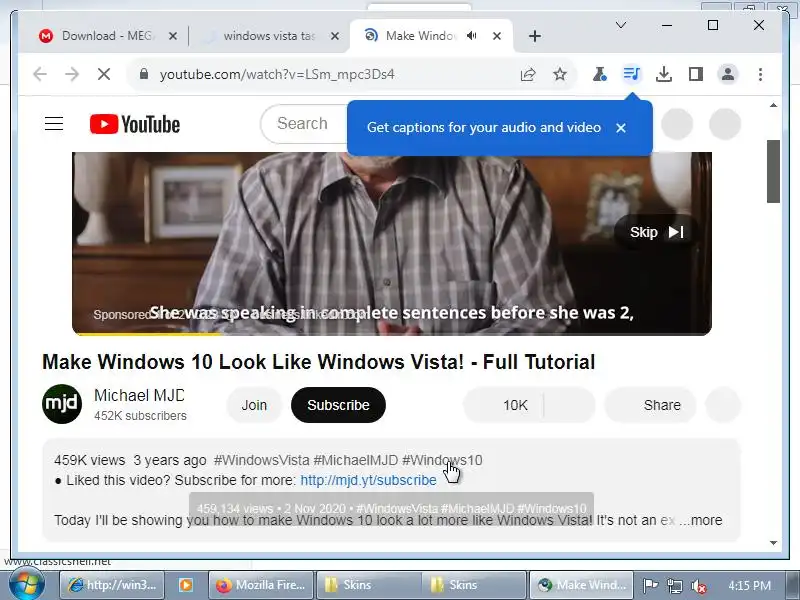Viewport: 800px width, 600px height.
Task: Open the second Skins folder taskbar button
Action: coord(474,585)
